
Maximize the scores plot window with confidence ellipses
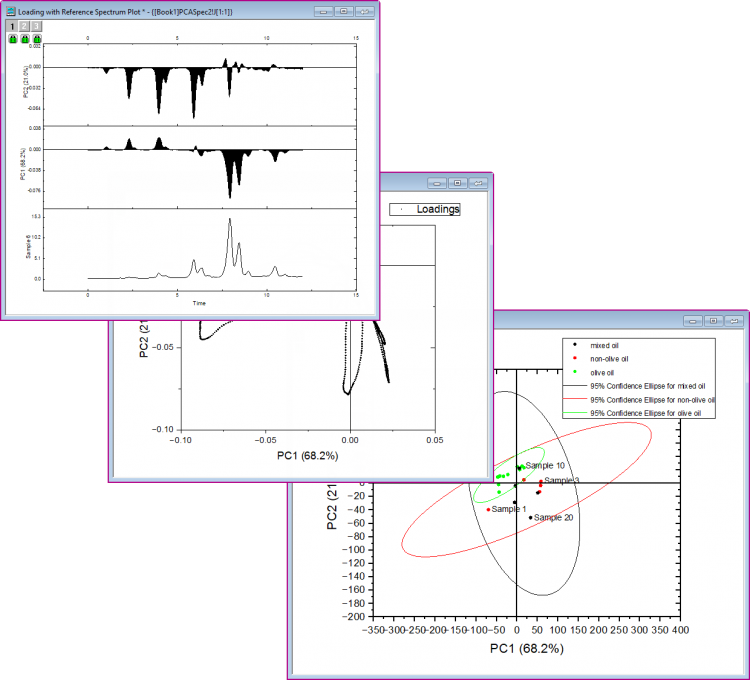pyautogui.click(x=713, y=321)
